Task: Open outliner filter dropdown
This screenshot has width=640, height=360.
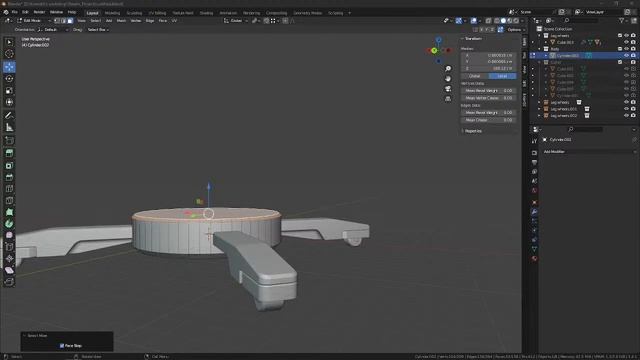Action: pos(623,20)
